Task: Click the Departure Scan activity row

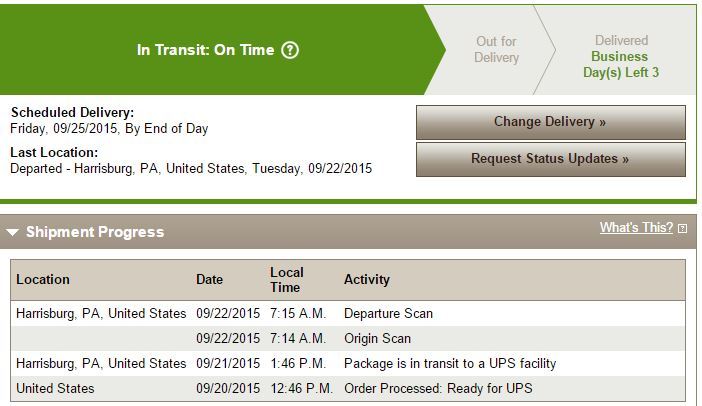Action: [x=388, y=314]
